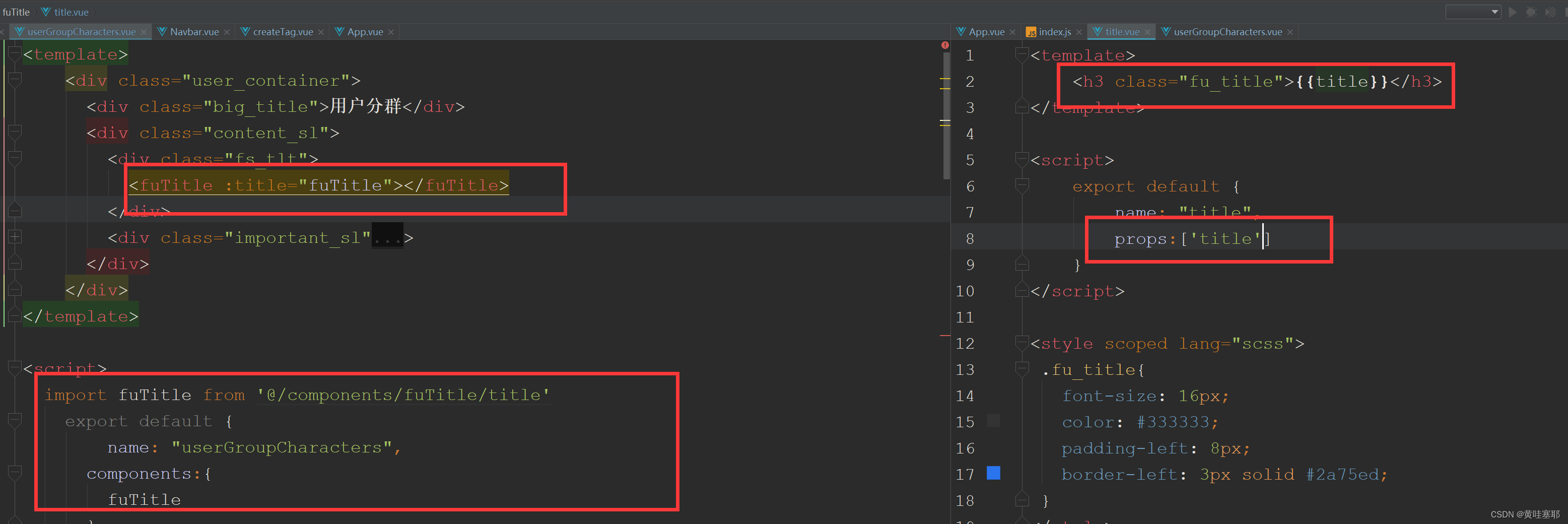Close the App.vue tab in the right pane
This screenshot has height=524, width=1568.
pos(1013,32)
